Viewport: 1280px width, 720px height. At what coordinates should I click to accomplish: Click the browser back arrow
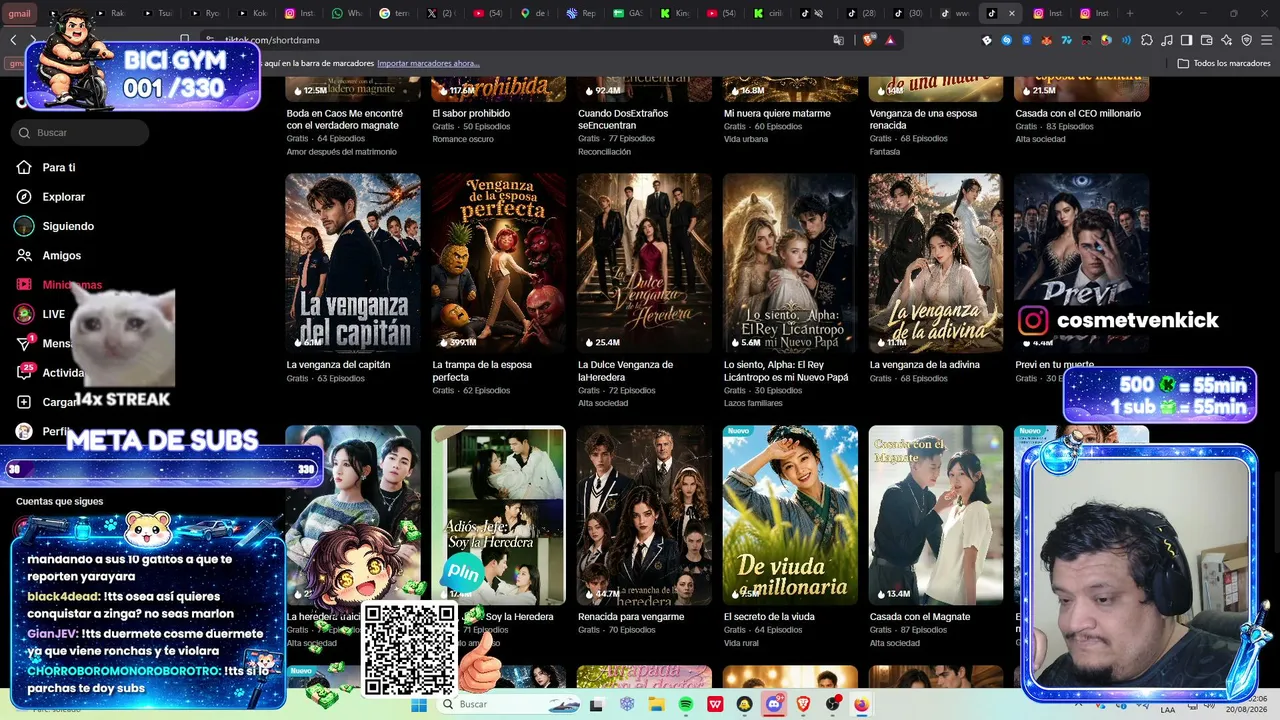tap(13, 40)
